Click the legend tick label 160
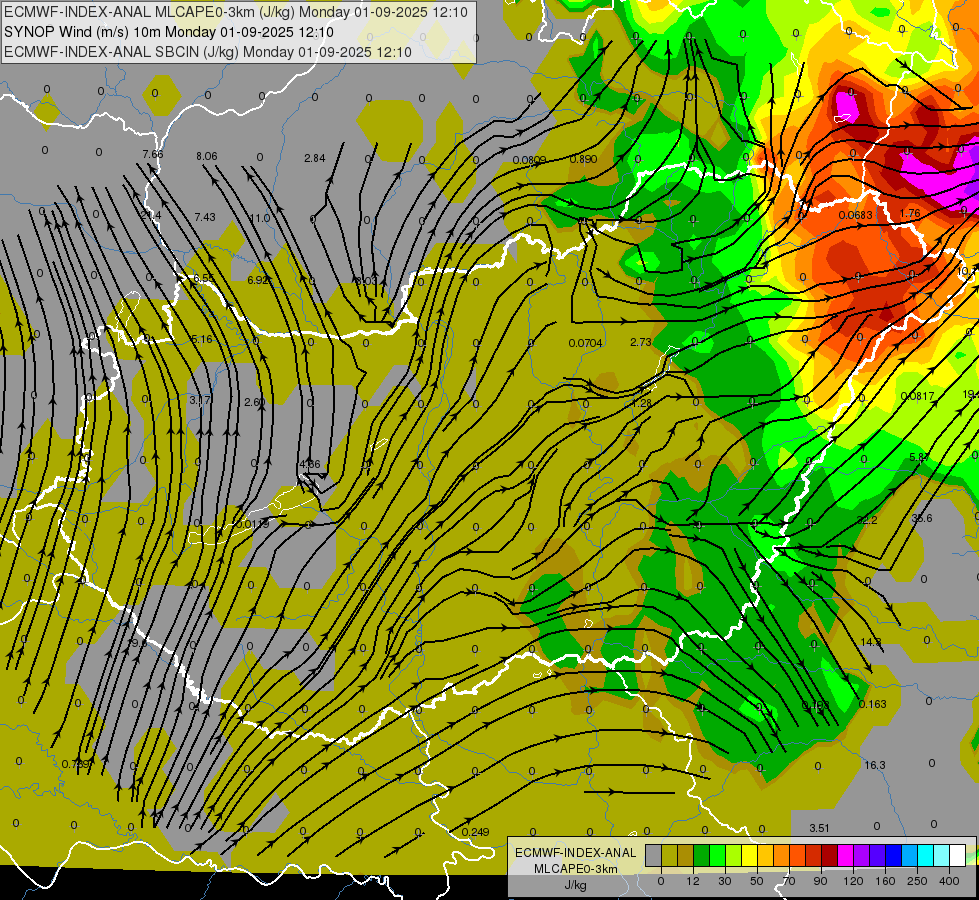 point(885,881)
